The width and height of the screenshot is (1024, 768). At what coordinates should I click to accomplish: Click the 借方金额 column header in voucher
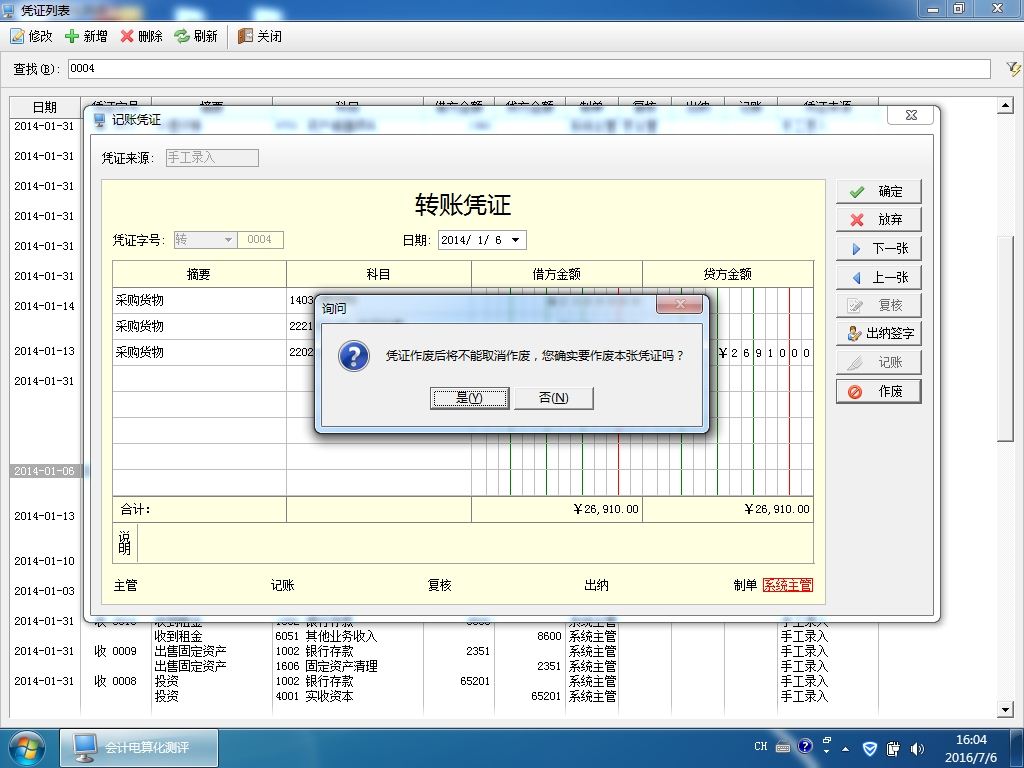[x=556, y=274]
